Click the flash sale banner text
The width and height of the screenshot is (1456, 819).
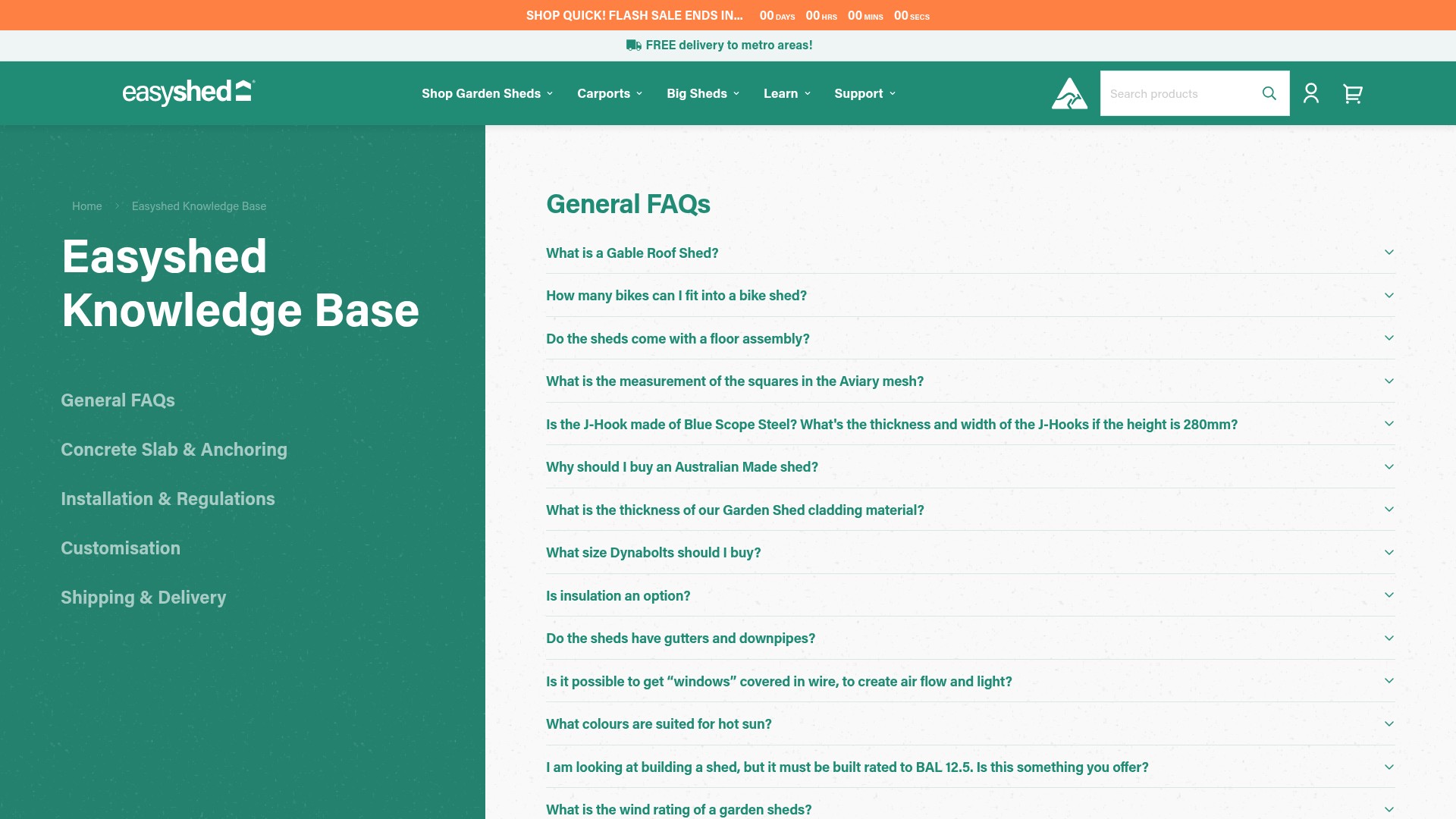pos(634,15)
